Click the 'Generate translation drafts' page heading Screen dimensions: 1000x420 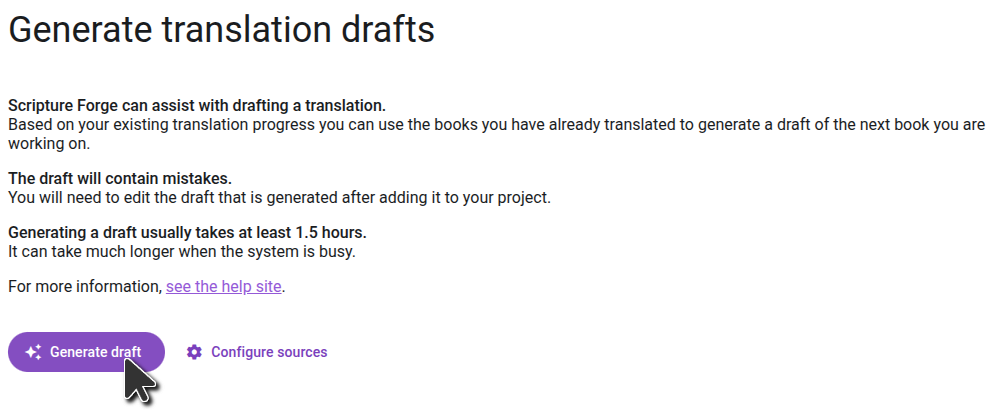221,29
